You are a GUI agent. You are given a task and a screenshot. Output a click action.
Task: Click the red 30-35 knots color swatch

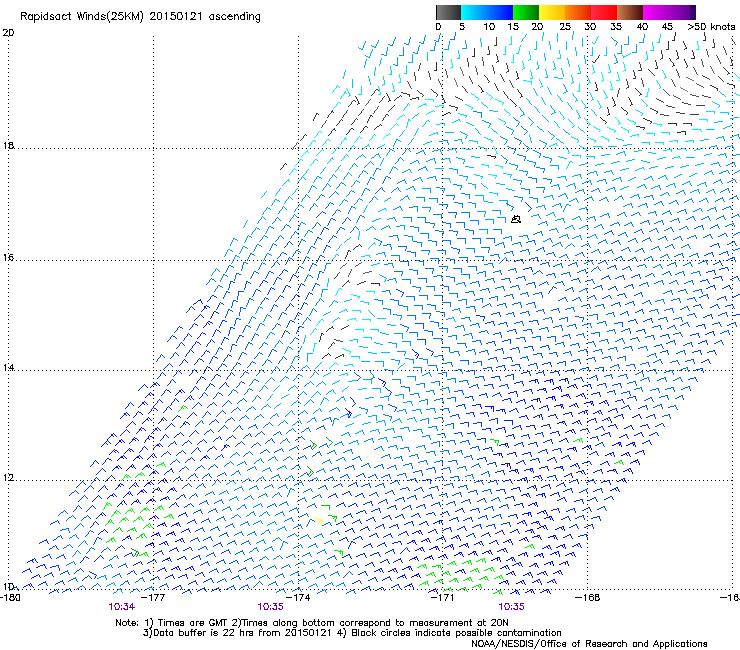(x=604, y=12)
